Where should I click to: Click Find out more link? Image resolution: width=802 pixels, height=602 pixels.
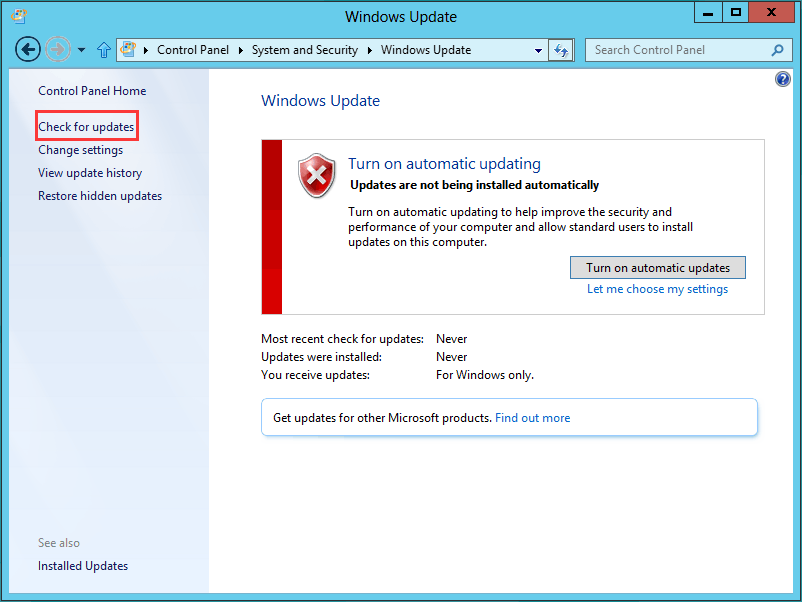[x=532, y=418]
